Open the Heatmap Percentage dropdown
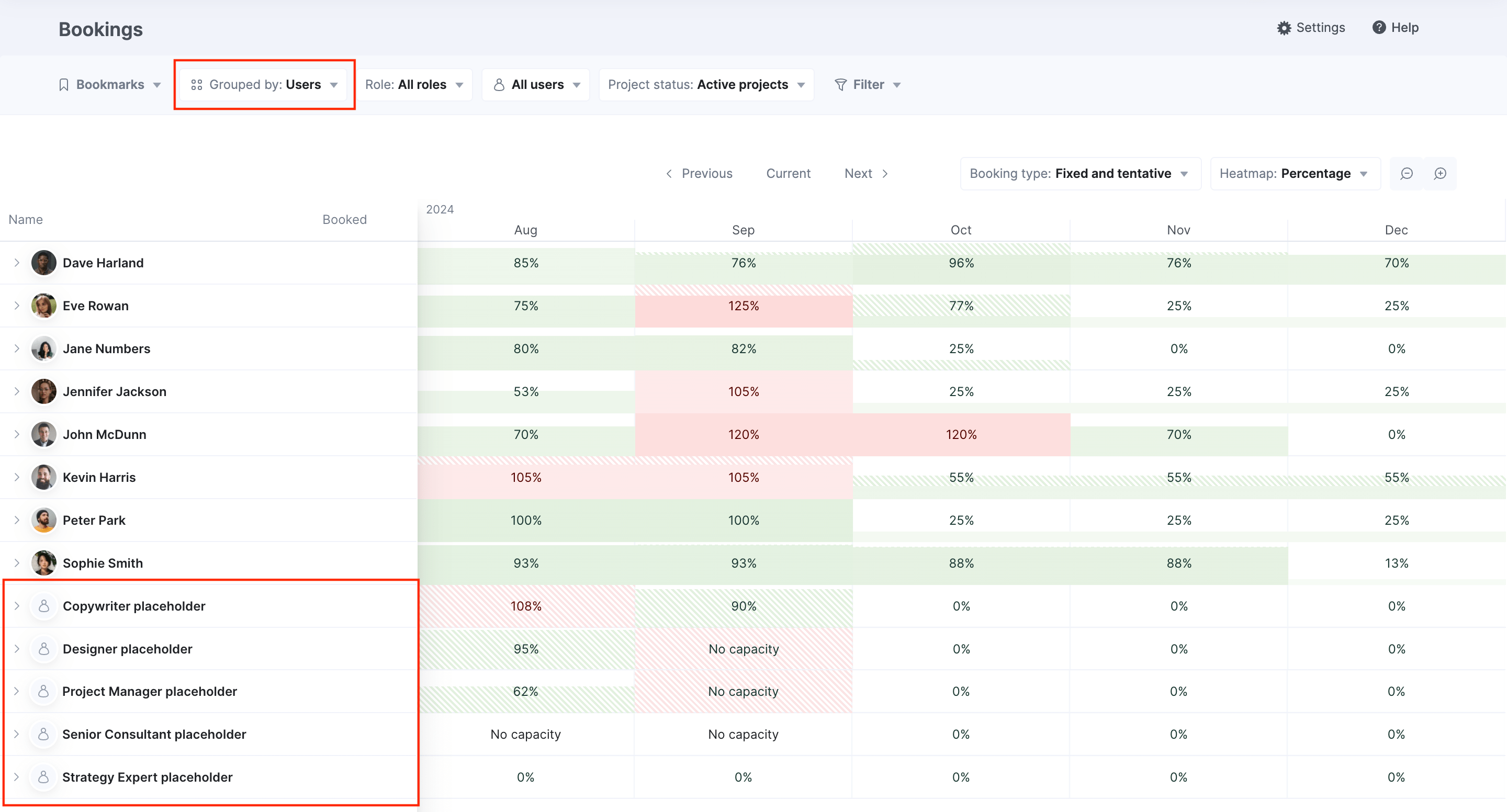This screenshot has height=812, width=1507. click(x=1295, y=173)
